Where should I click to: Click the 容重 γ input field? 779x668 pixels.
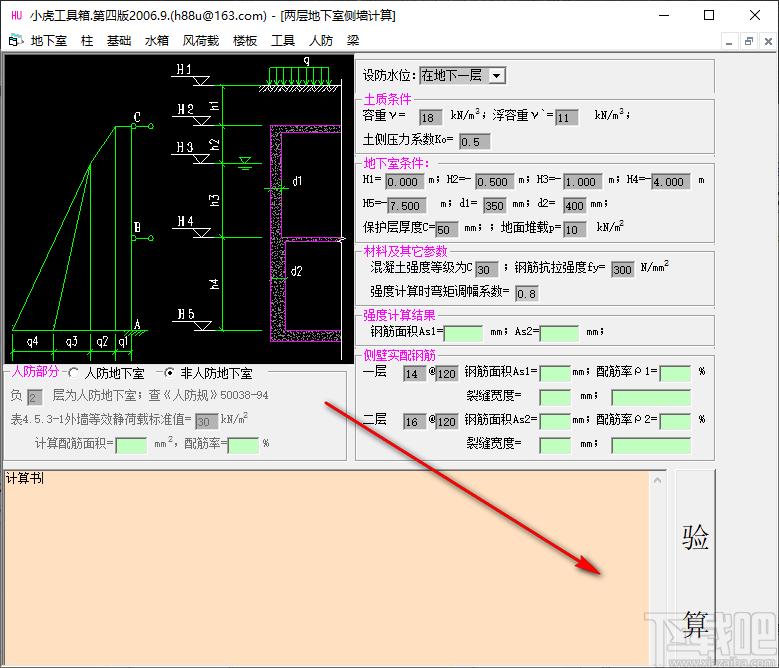tap(430, 118)
